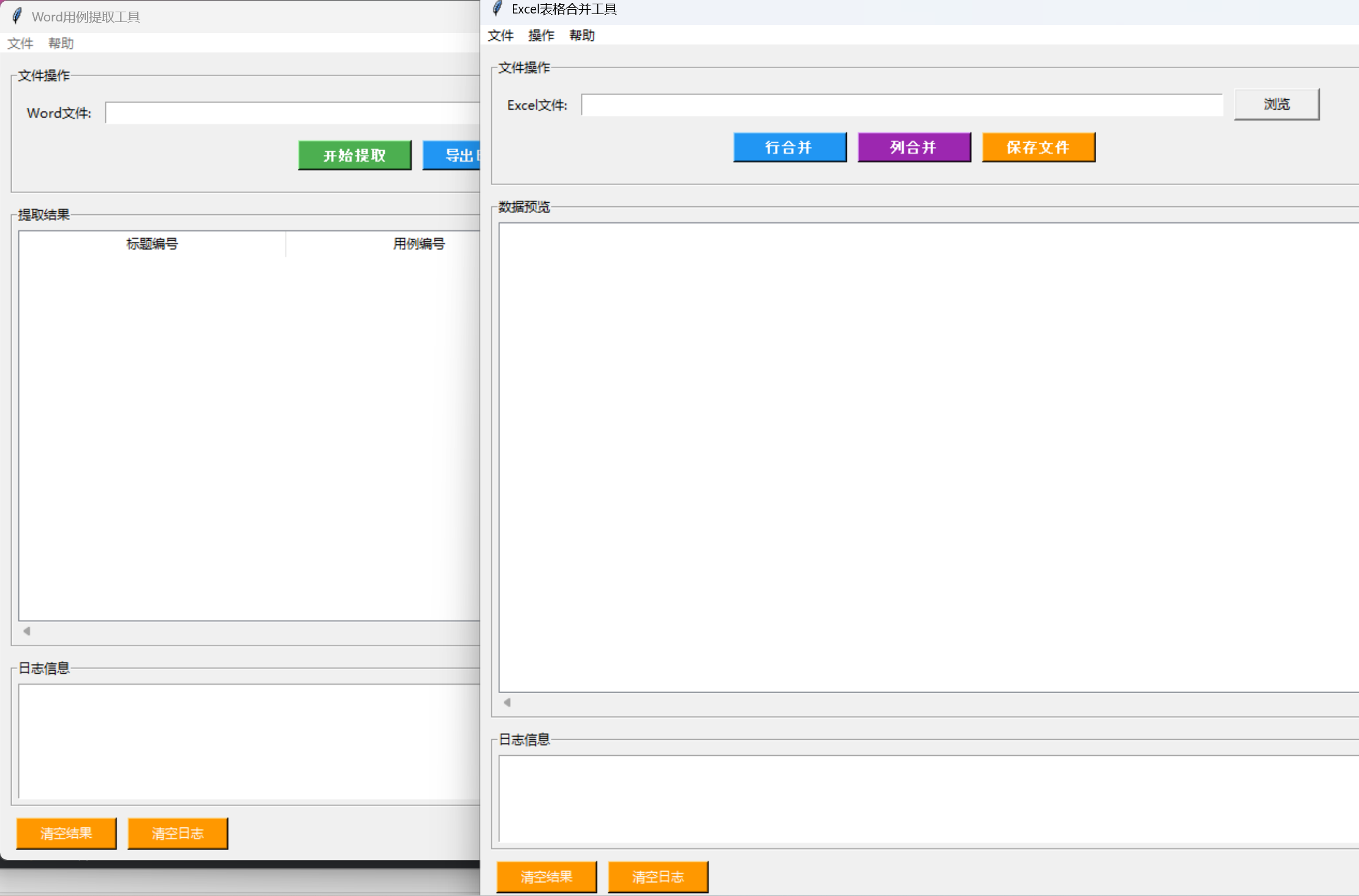Click the orange 保存文件 button

click(x=1038, y=148)
